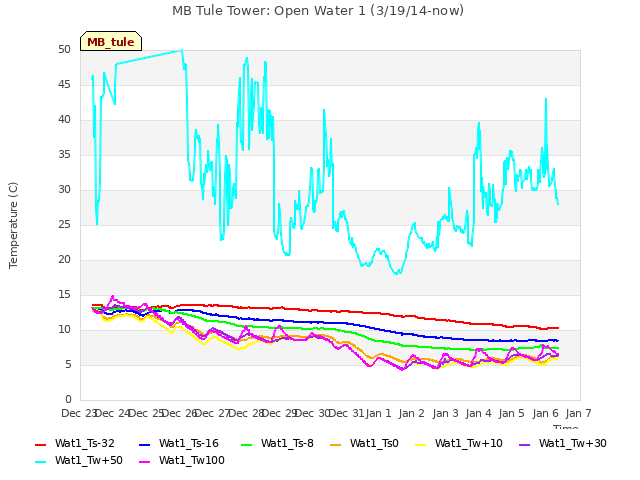Click the 50 y-axis tick label
The image size is (640, 480).
[x=64, y=50]
